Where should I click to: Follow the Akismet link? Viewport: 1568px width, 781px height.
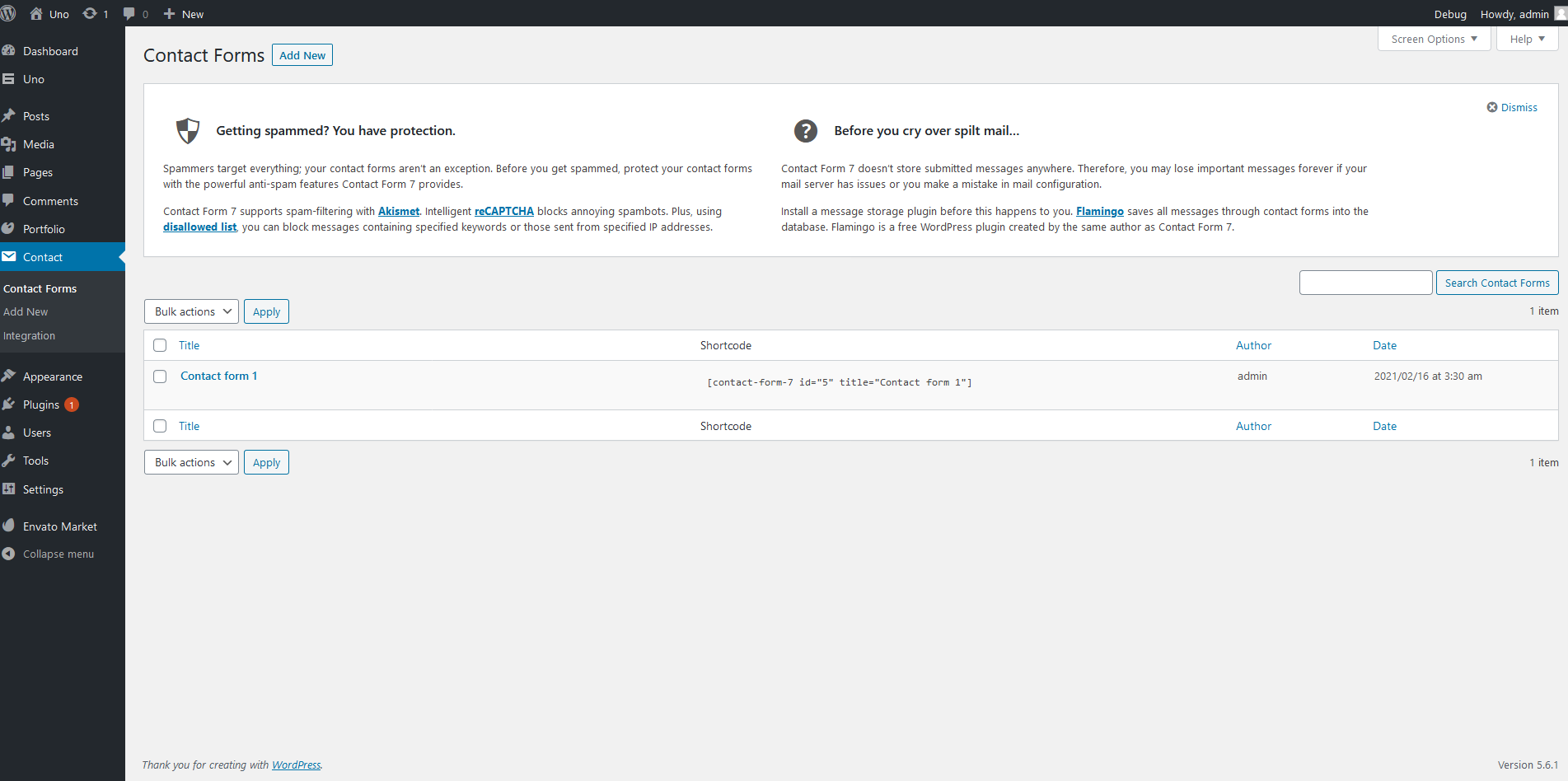[399, 212]
